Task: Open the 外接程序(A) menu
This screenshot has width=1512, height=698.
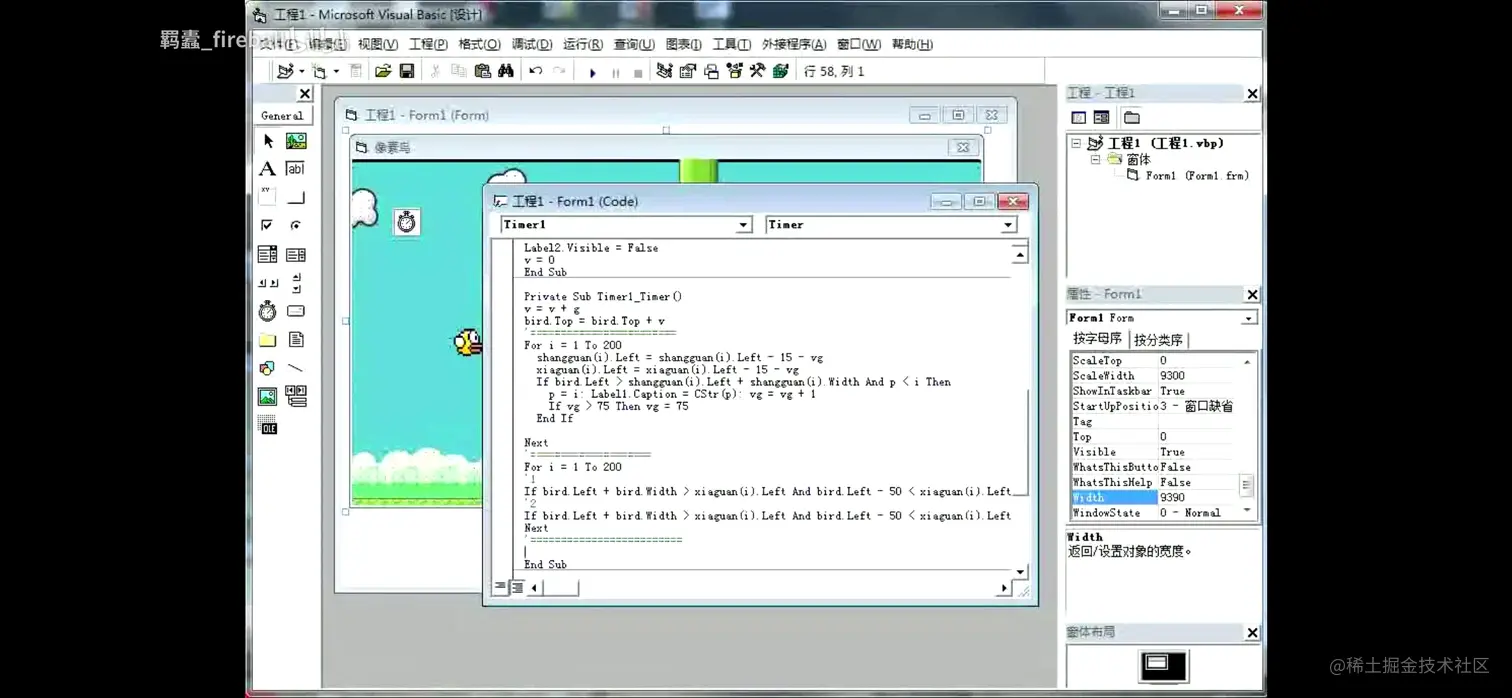Action: point(794,44)
